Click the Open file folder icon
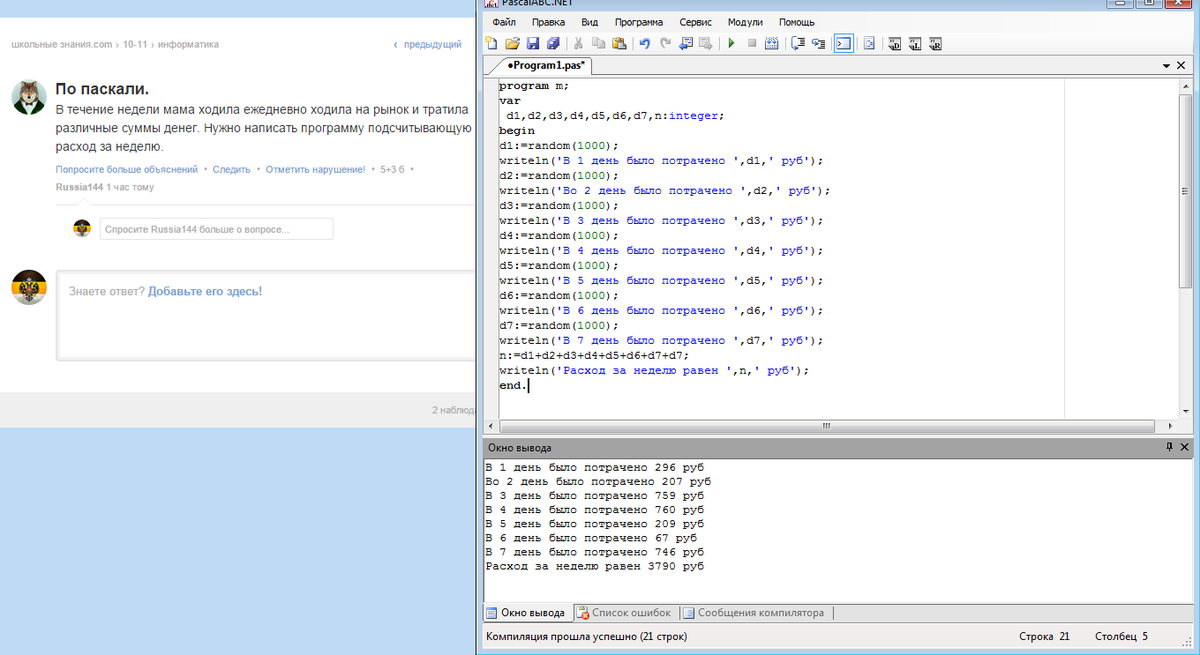The width and height of the screenshot is (1200, 655). click(x=512, y=43)
